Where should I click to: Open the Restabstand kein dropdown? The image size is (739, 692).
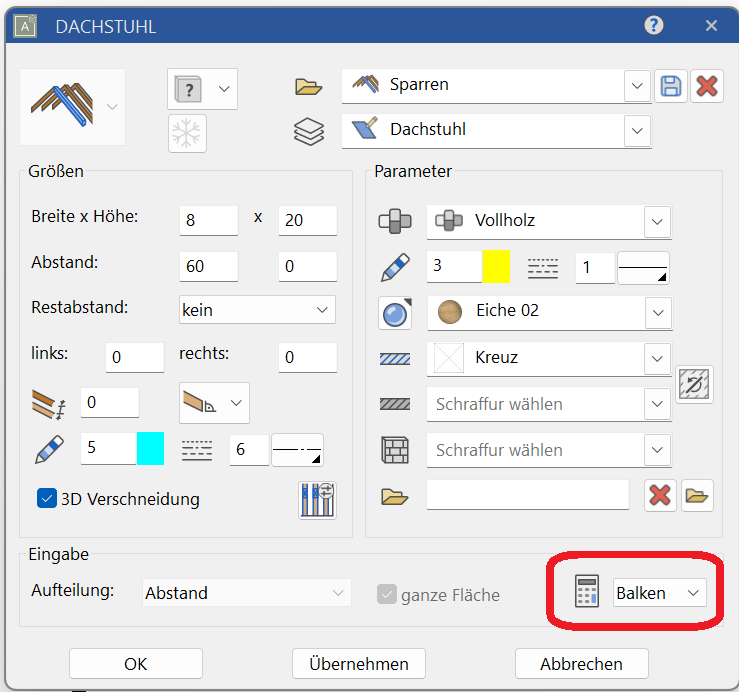click(x=257, y=310)
